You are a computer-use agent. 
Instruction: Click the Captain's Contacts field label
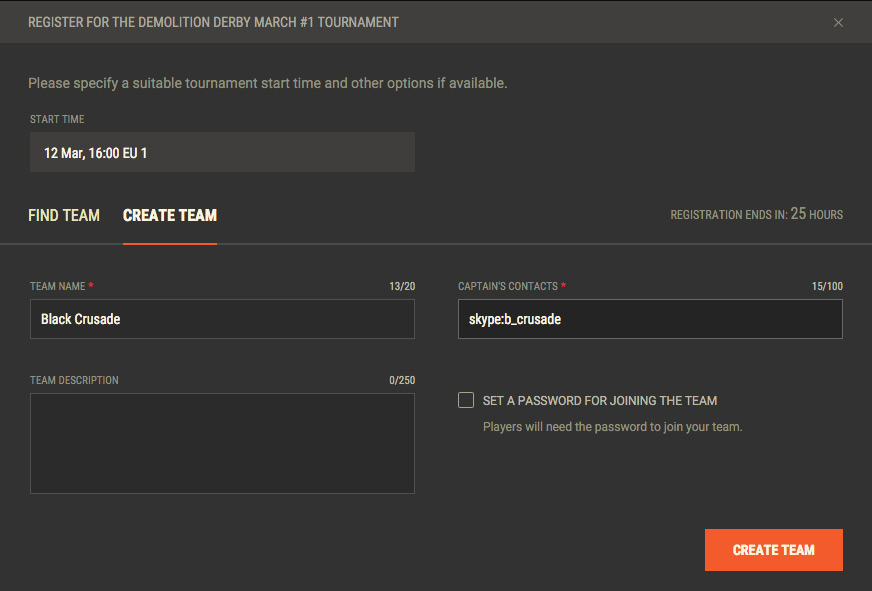pos(508,287)
